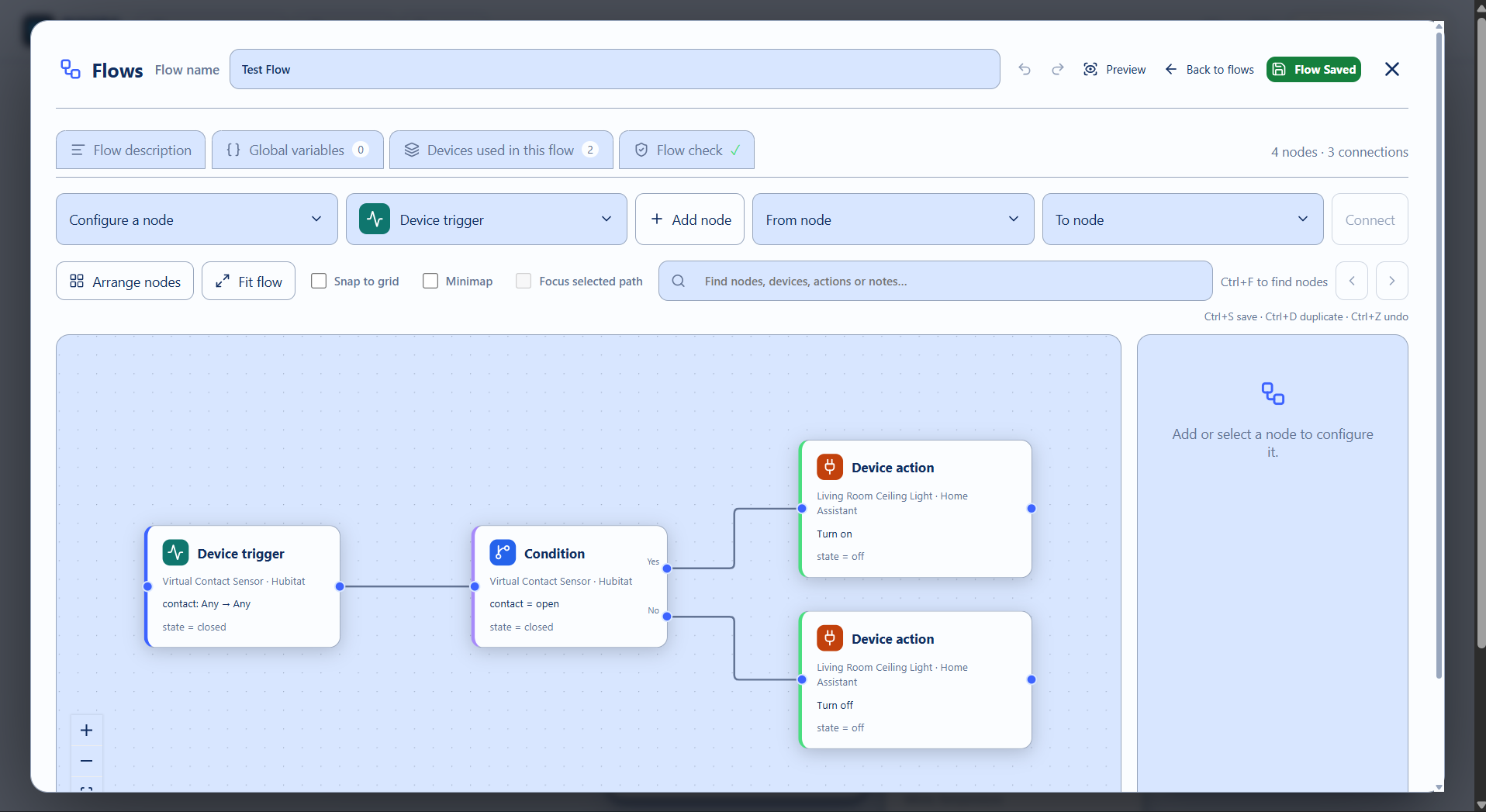Zoom out the canvas with minus
Viewport: 1486px width, 812px height.
tap(87, 761)
